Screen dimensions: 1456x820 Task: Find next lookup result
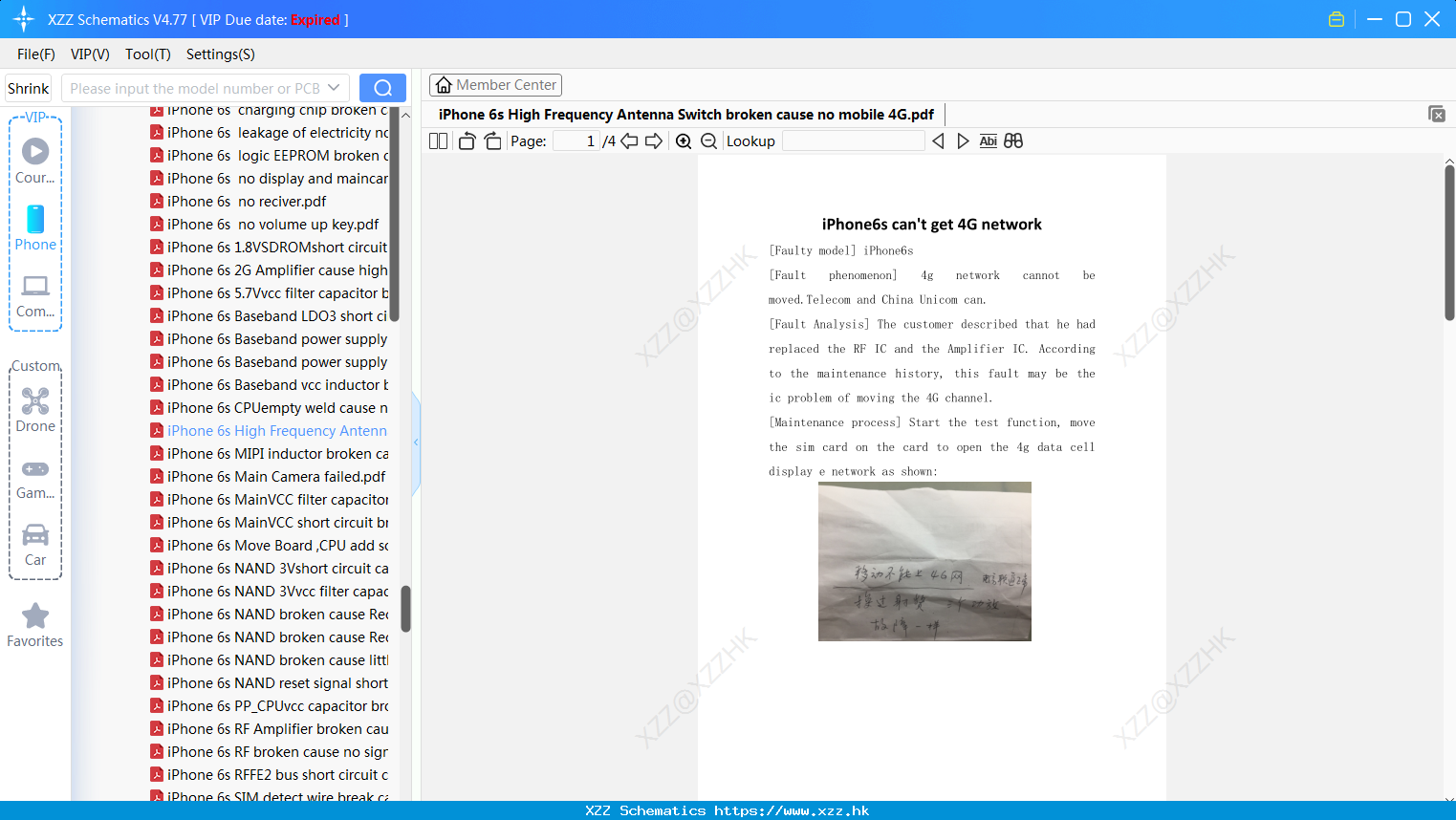coord(963,140)
